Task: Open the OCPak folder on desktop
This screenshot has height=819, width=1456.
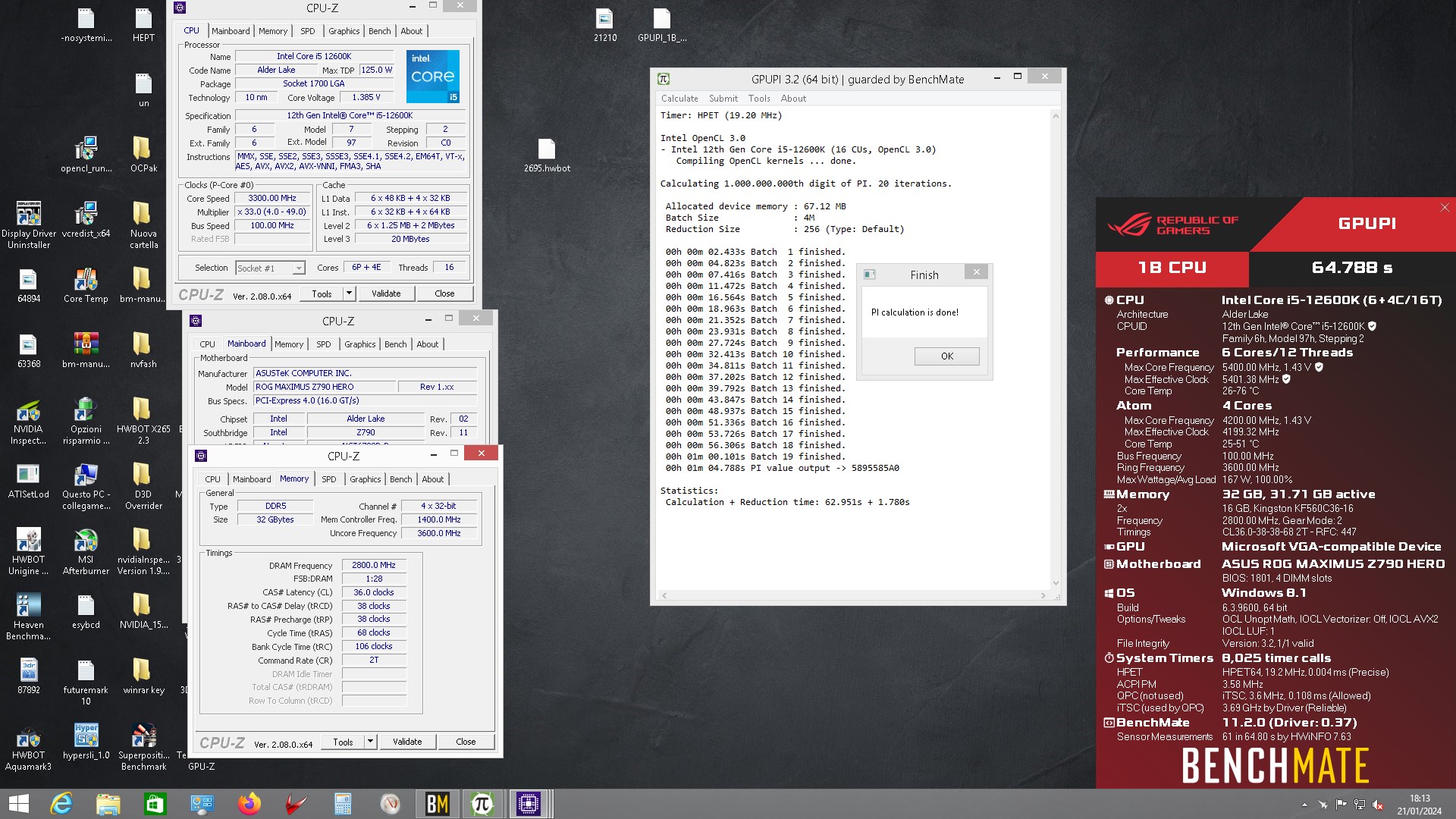Action: (x=143, y=155)
